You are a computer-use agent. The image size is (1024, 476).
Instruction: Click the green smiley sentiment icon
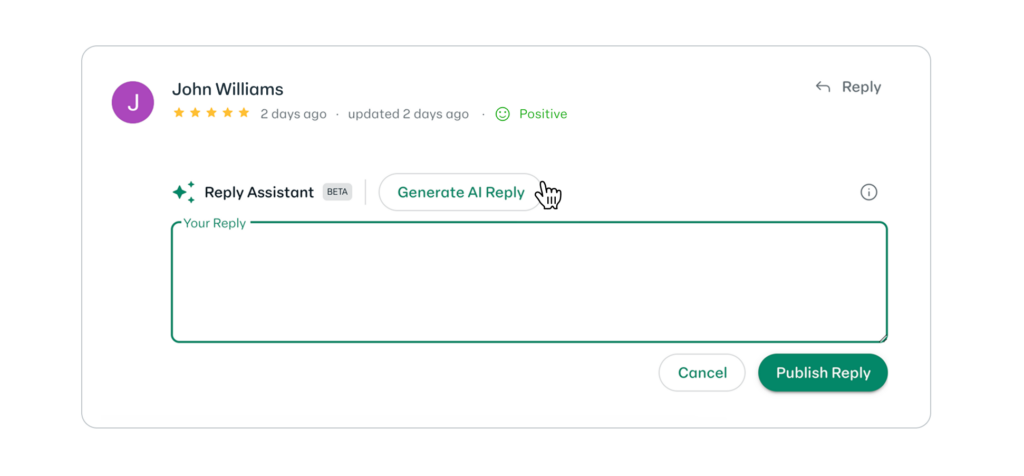[x=502, y=114]
